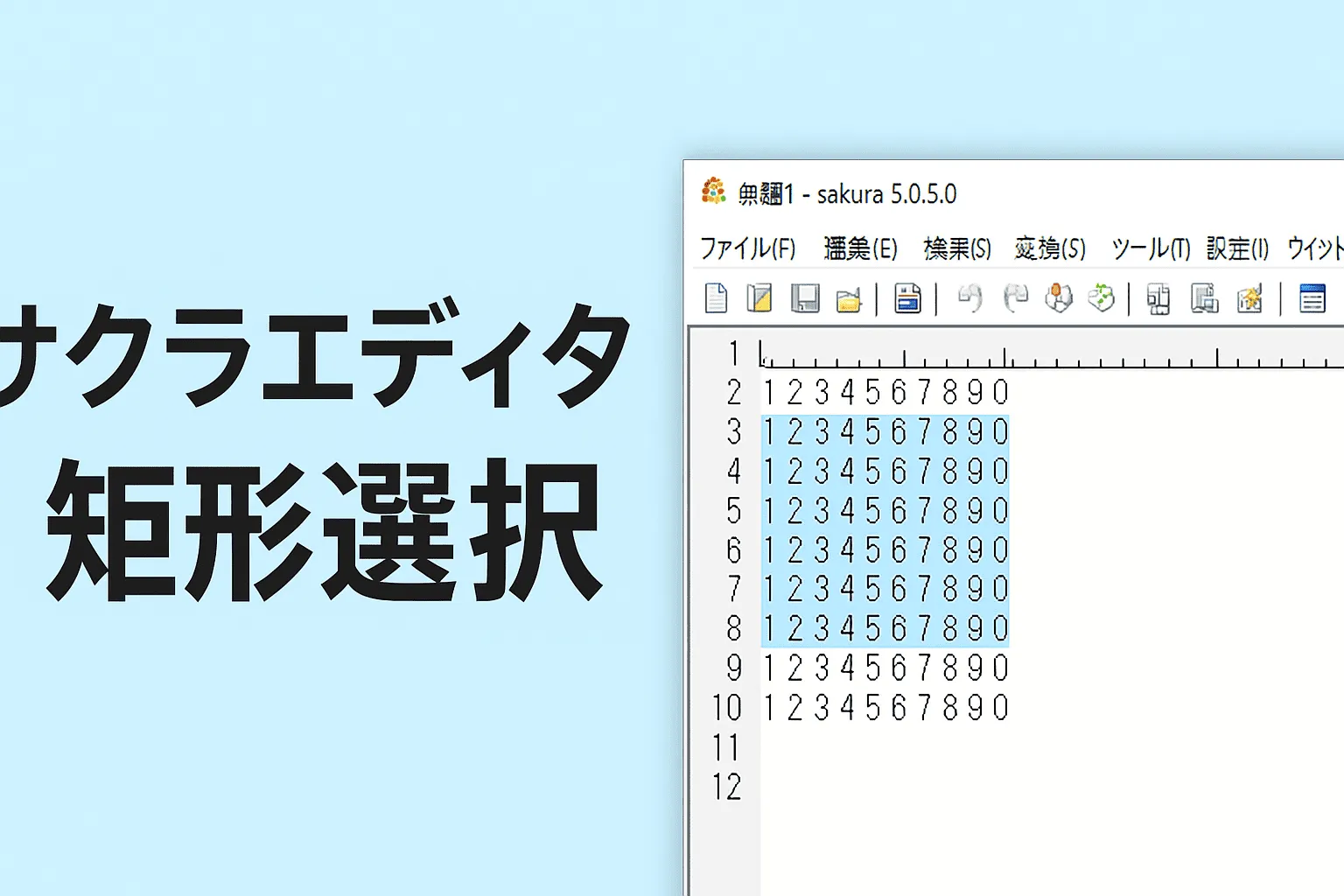This screenshot has height=896, width=1344.
Task: Click the yellow notepad icon in toolbar
Action: (759, 298)
